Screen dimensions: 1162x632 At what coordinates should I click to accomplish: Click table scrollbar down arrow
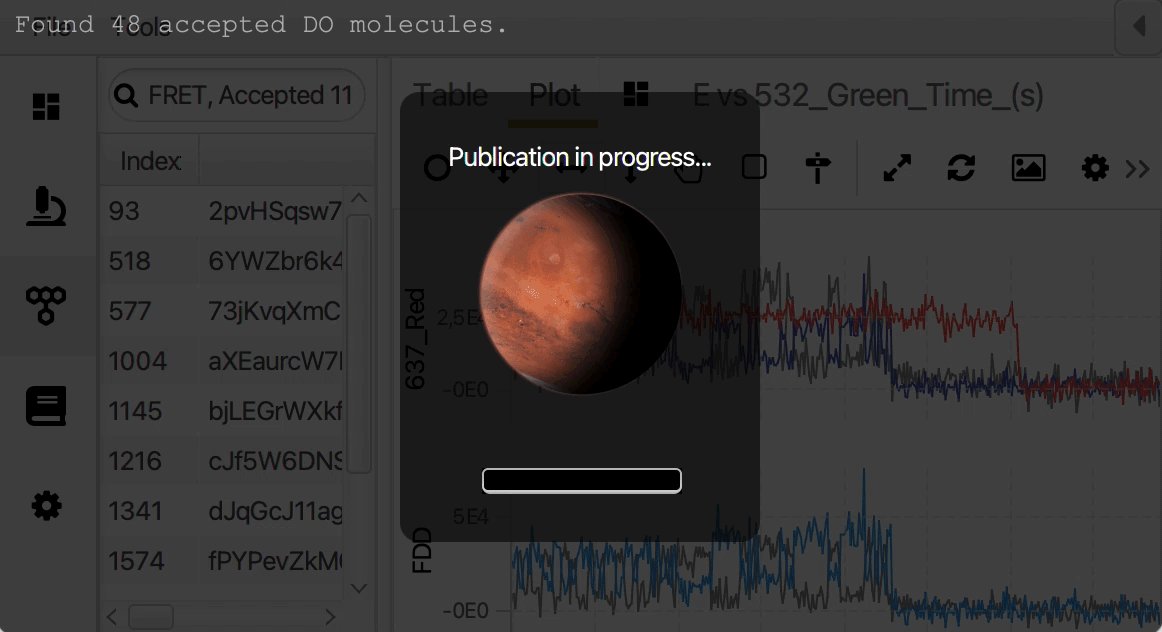point(359,588)
